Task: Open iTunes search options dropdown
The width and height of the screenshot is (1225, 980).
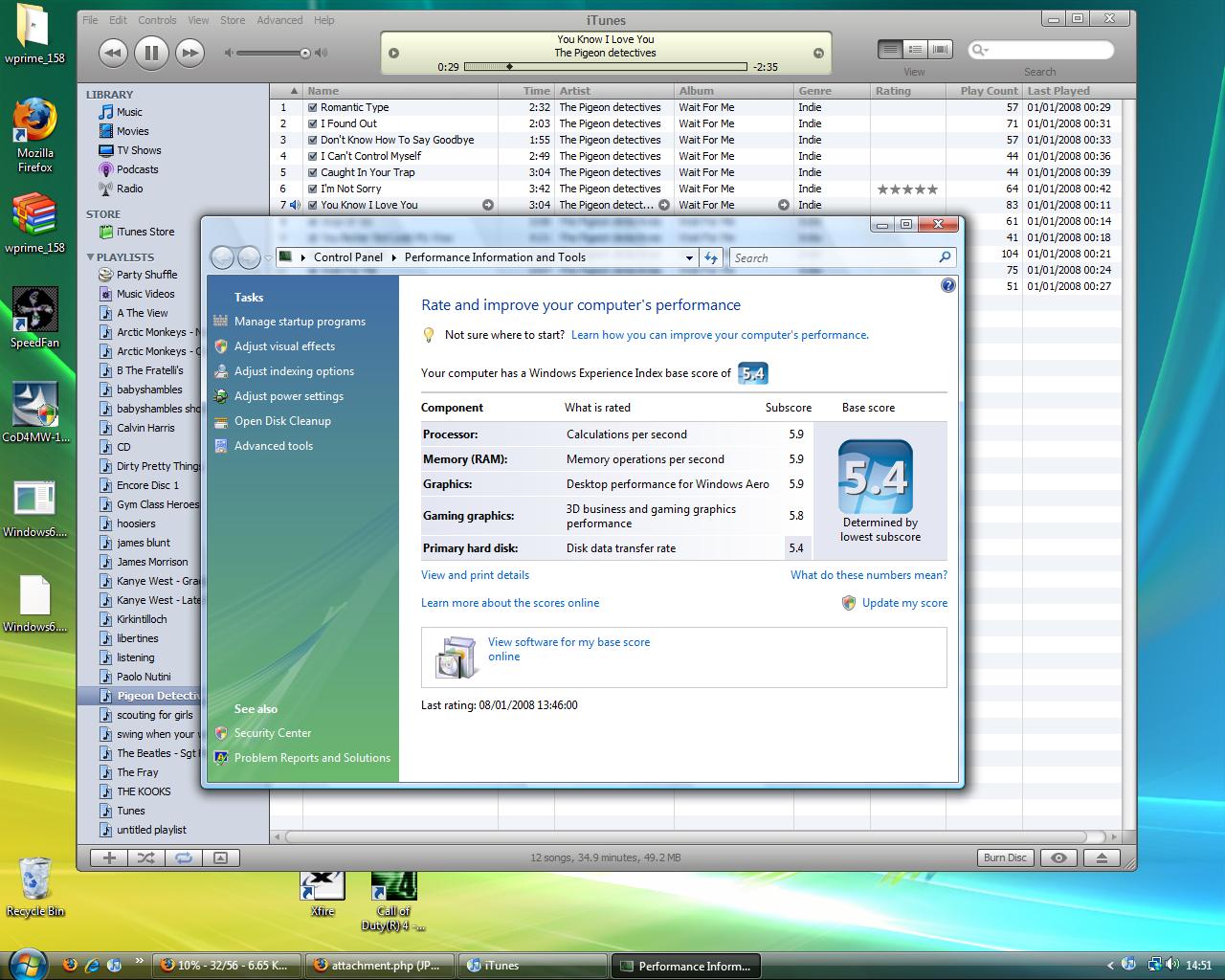Action: [981, 50]
